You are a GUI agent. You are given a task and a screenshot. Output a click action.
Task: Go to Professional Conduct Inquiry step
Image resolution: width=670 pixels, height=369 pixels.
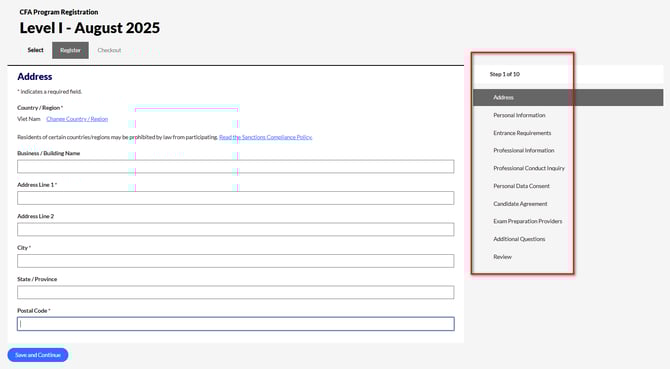(529, 168)
